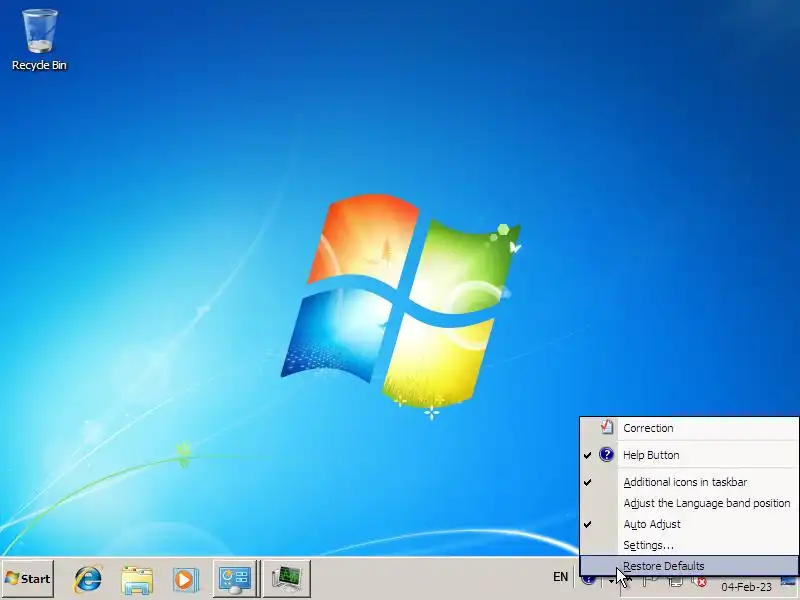
Task: Toggle Auto Adjust option
Action: tap(689, 524)
